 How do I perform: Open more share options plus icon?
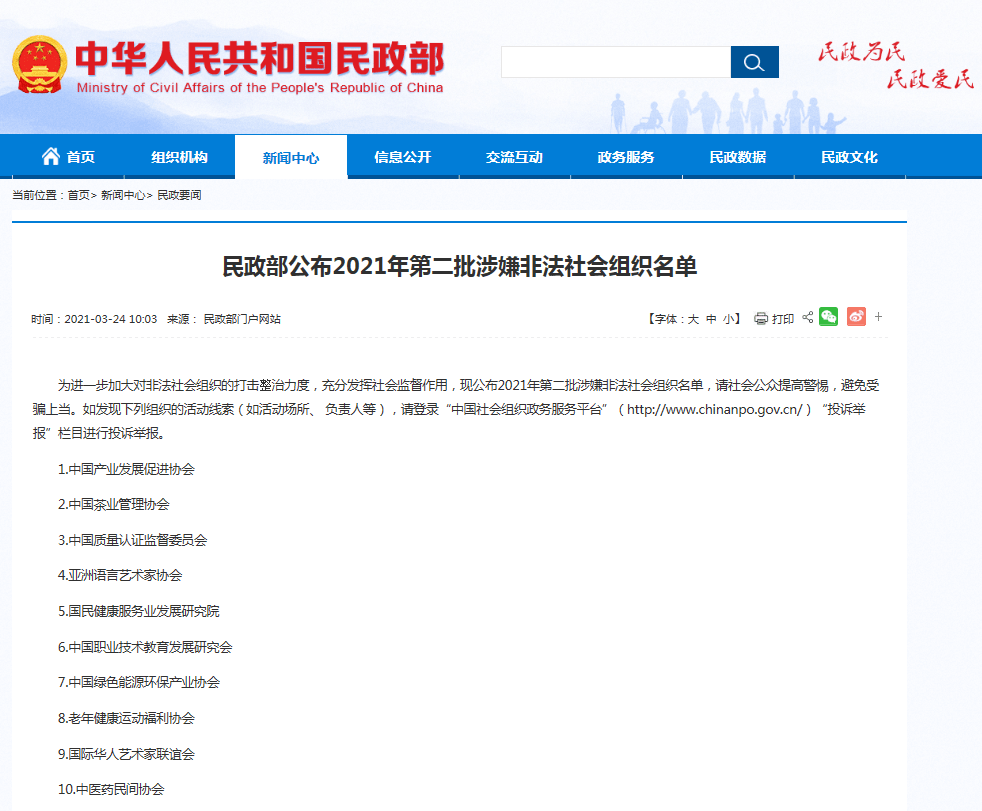pos(879,317)
